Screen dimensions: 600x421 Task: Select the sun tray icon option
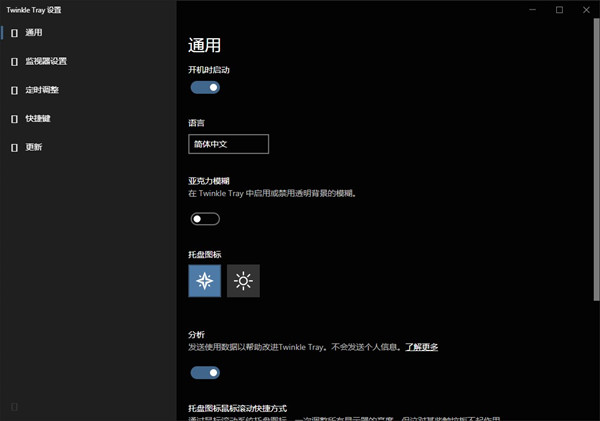[x=243, y=281]
